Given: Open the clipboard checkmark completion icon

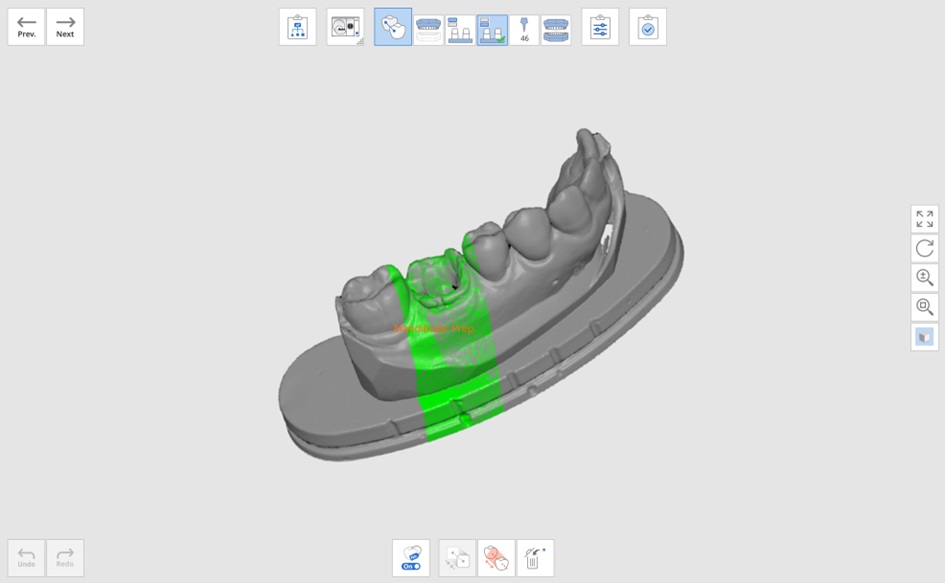Looking at the screenshot, I should click(648, 27).
